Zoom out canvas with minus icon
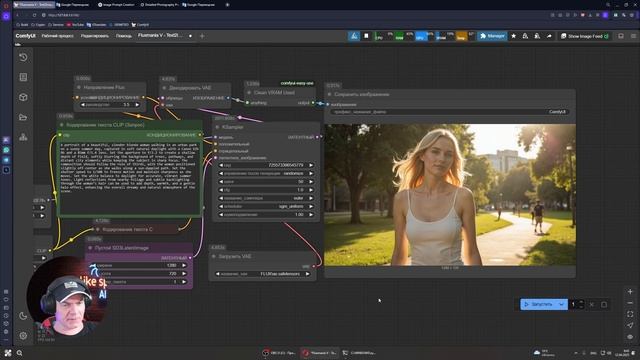The height and width of the screenshot is (360, 640). [630, 303]
